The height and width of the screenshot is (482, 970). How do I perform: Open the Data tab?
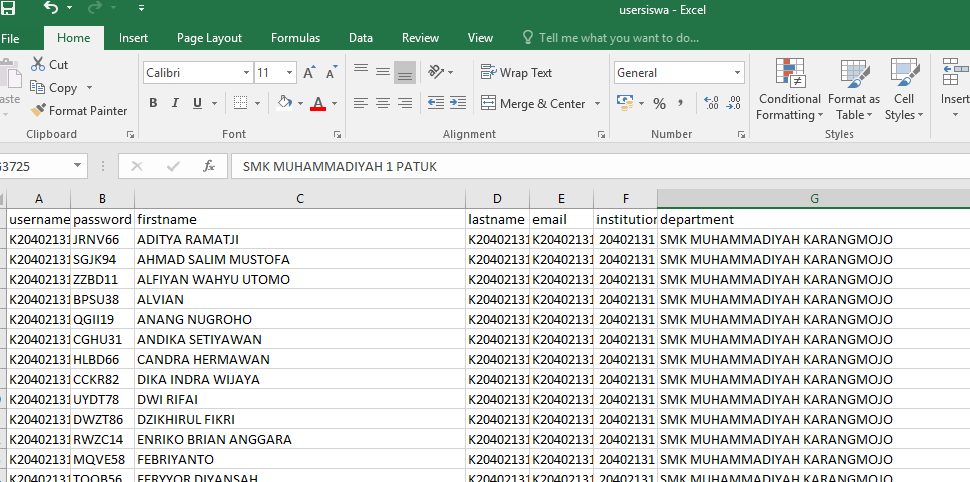(x=361, y=38)
